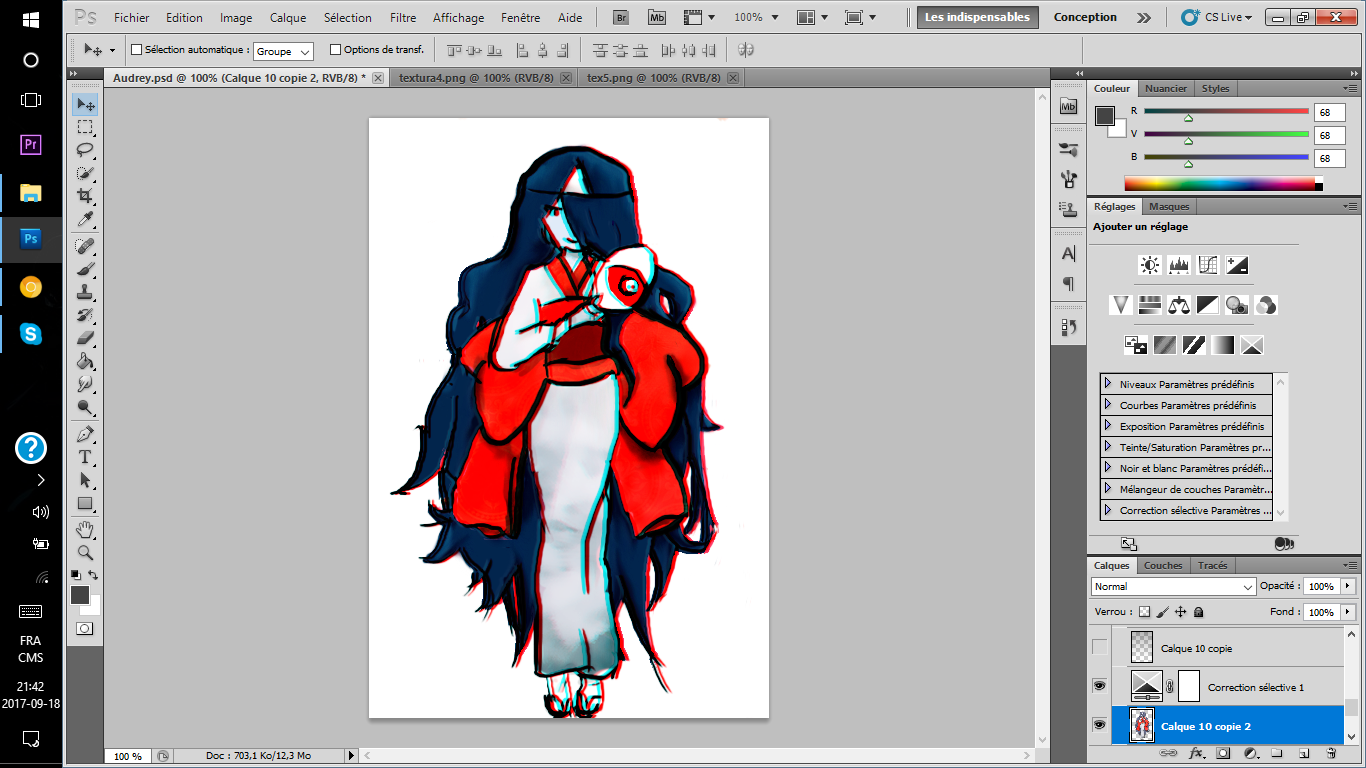Add a Curves adjustment from icons
Screen dimensions: 1366x768
tap(1208, 265)
